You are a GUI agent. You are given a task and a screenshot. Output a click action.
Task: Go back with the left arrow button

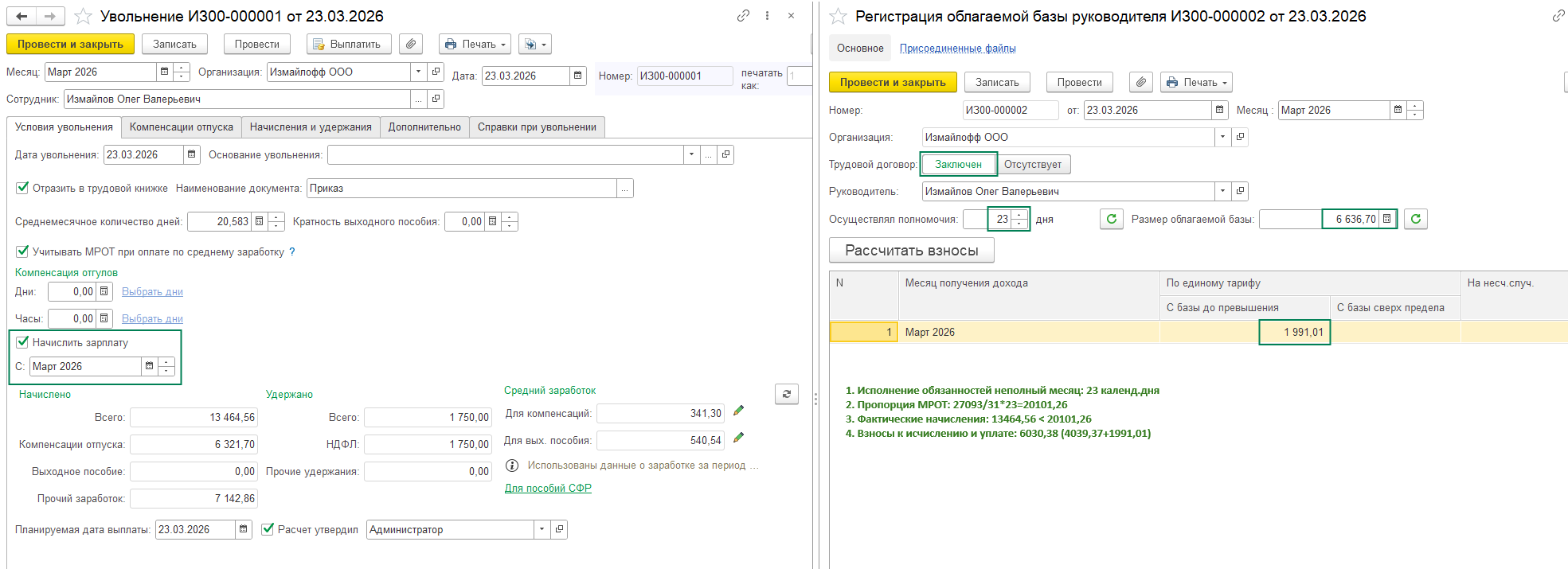point(22,16)
